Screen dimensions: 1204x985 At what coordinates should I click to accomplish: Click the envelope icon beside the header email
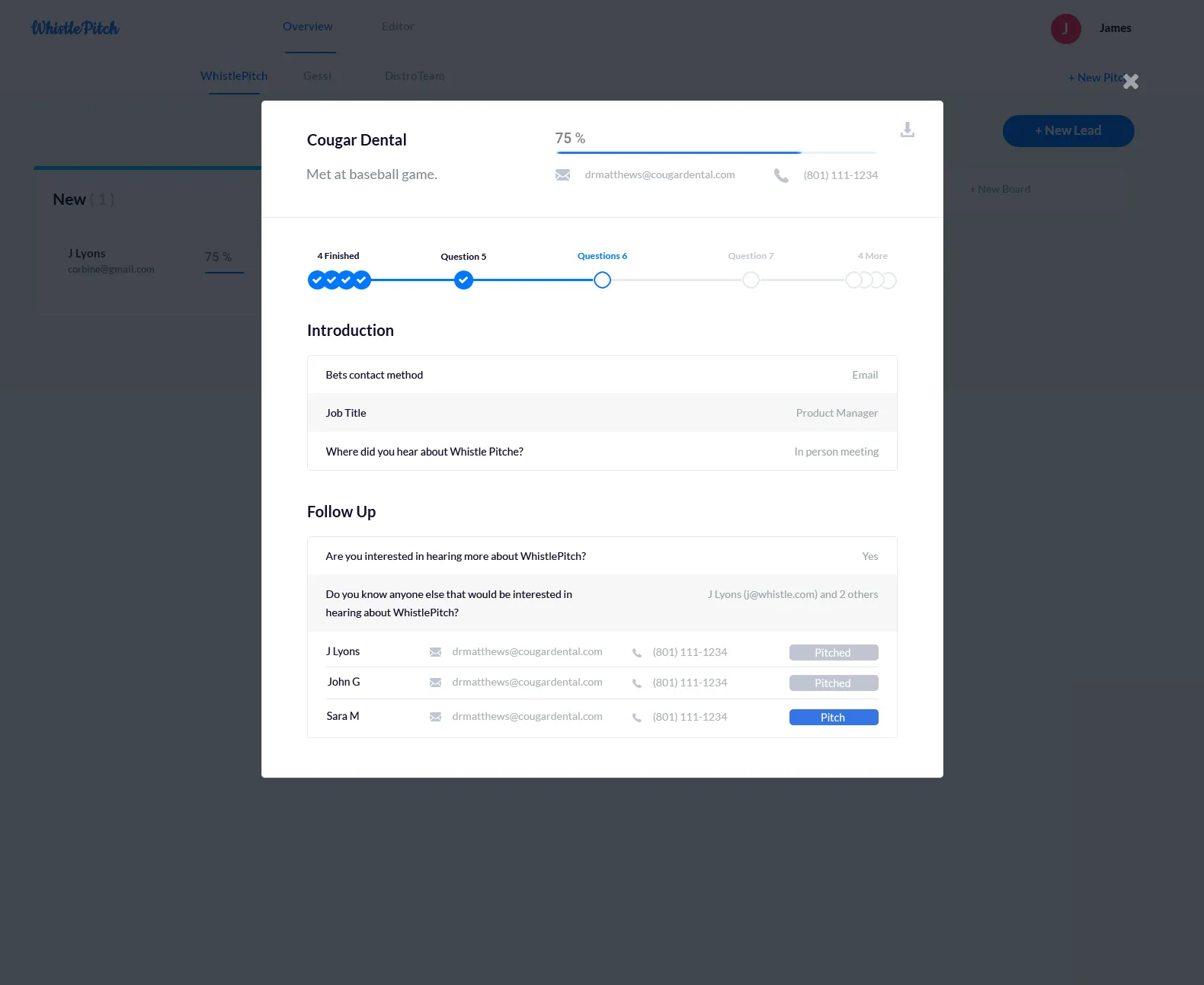(562, 175)
